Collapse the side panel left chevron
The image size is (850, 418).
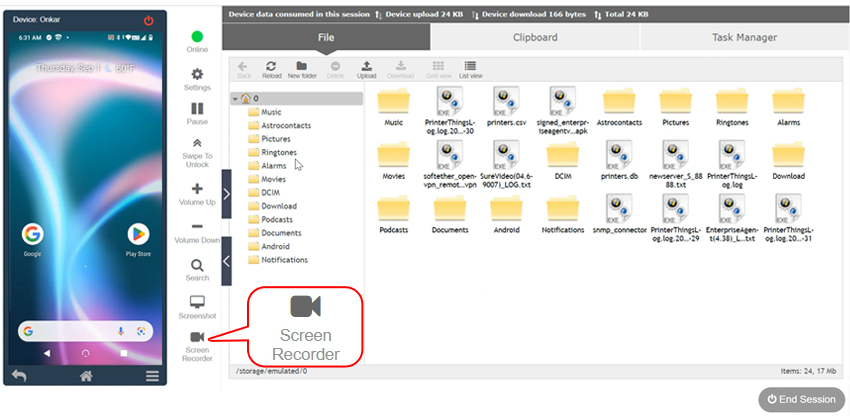[227, 261]
